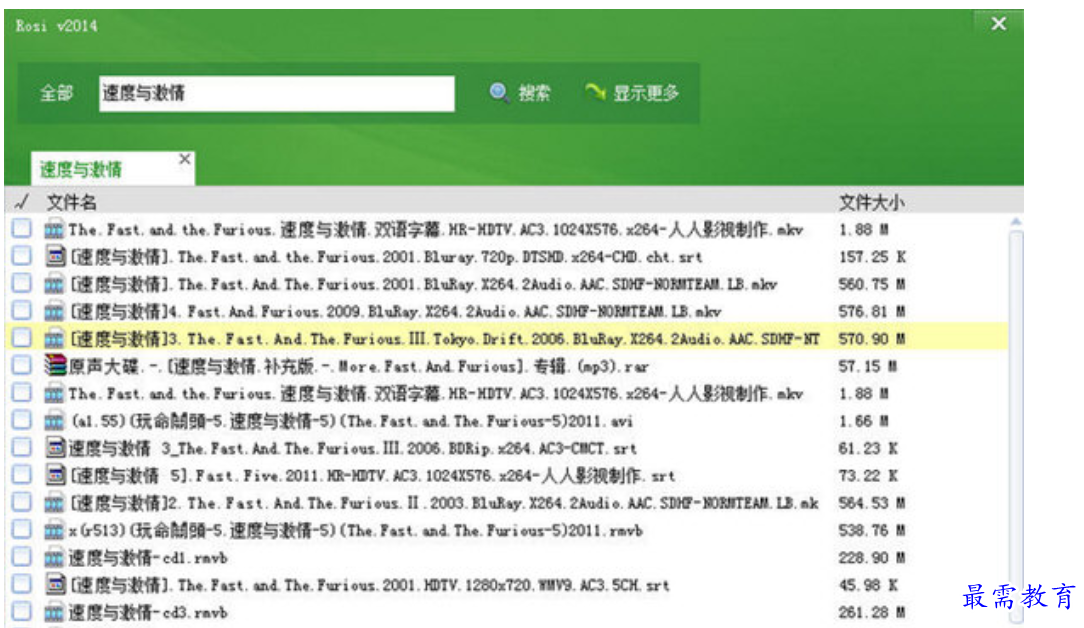Viewport: 1084px width, 628px height.
Task: Click the search input field with 速度与激情
Action: click(277, 93)
